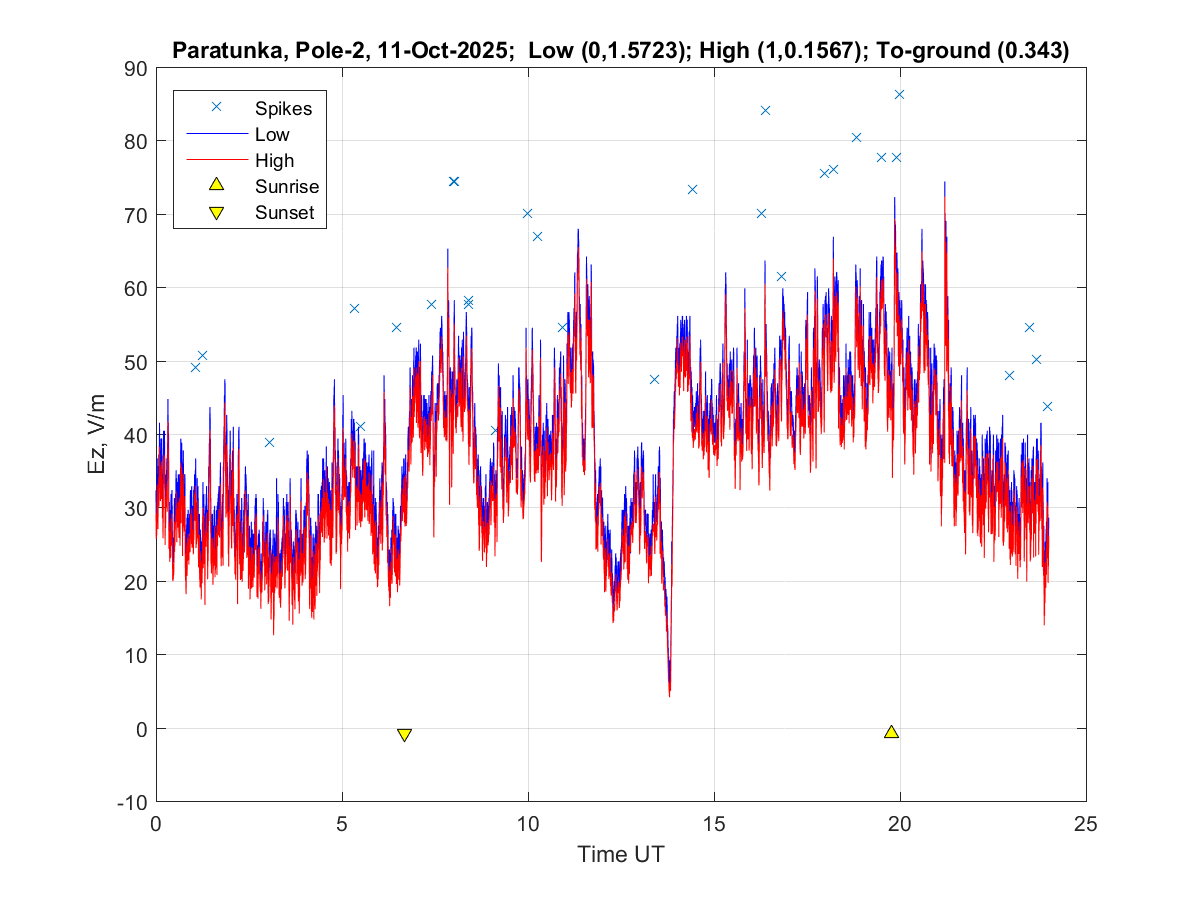Select the "Low" legend text label

[272, 133]
